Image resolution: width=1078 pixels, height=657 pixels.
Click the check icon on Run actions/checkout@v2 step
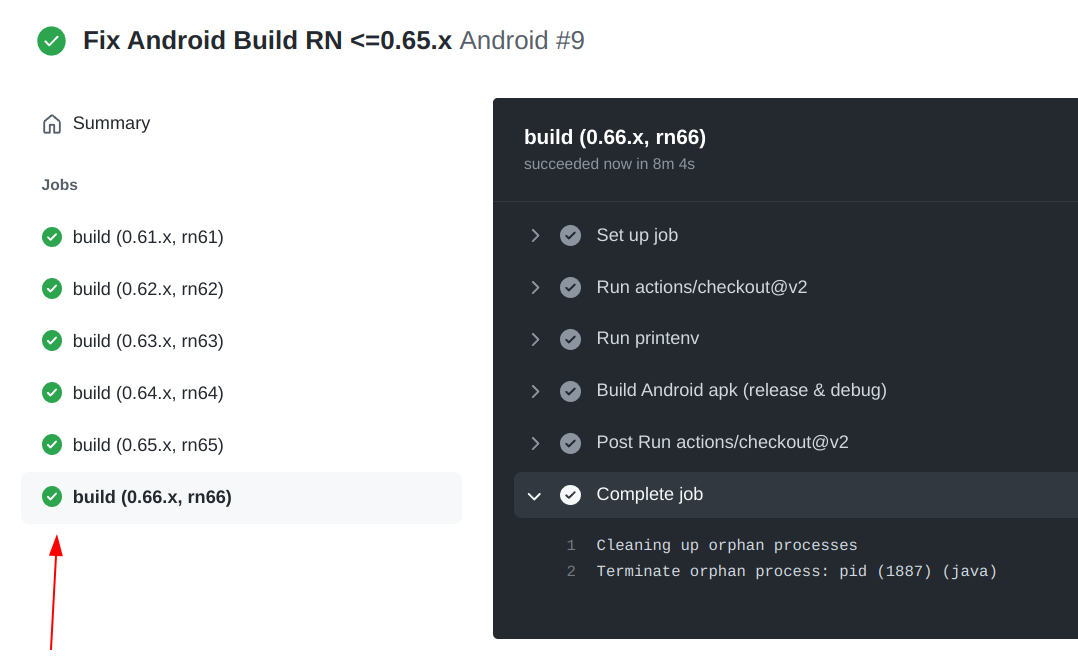tap(570, 287)
